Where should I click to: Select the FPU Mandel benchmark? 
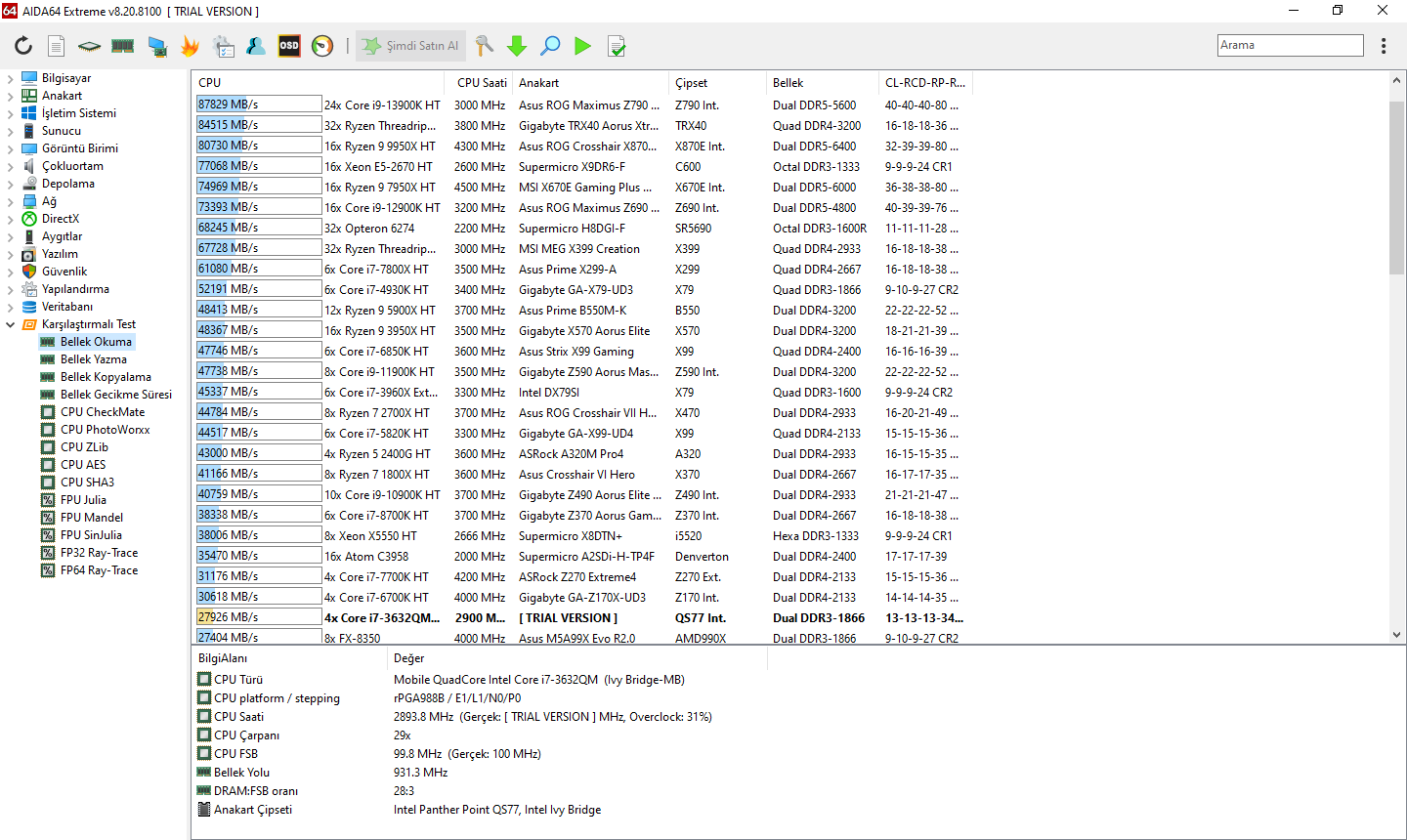92,518
